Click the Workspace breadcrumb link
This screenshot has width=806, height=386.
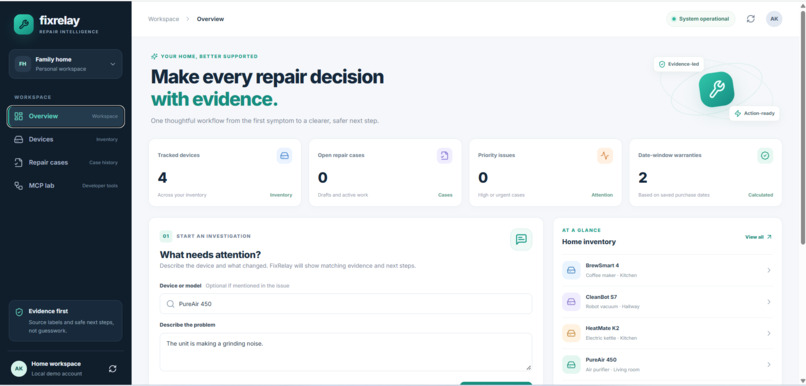click(x=163, y=19)
